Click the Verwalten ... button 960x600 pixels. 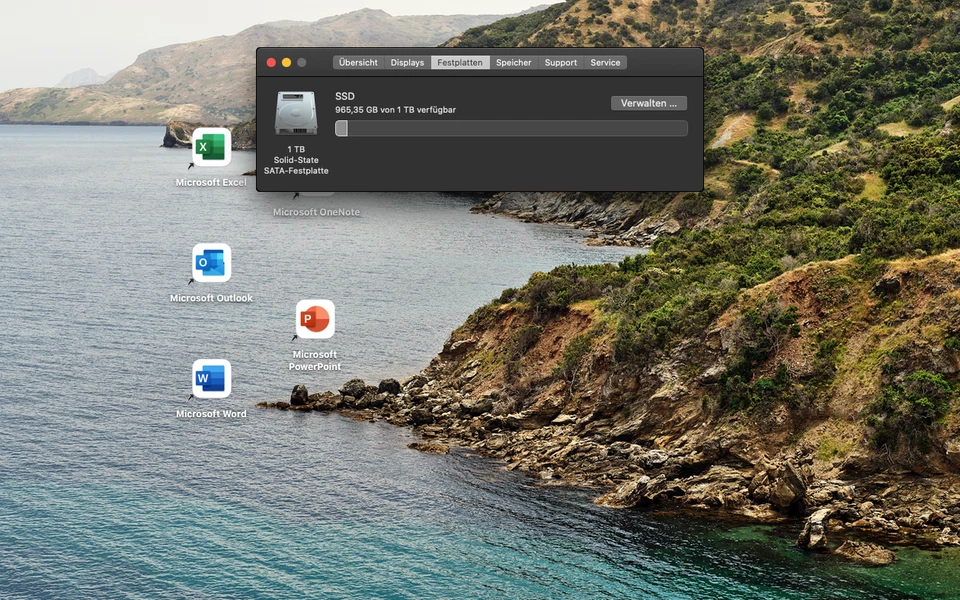coord(649,103)
